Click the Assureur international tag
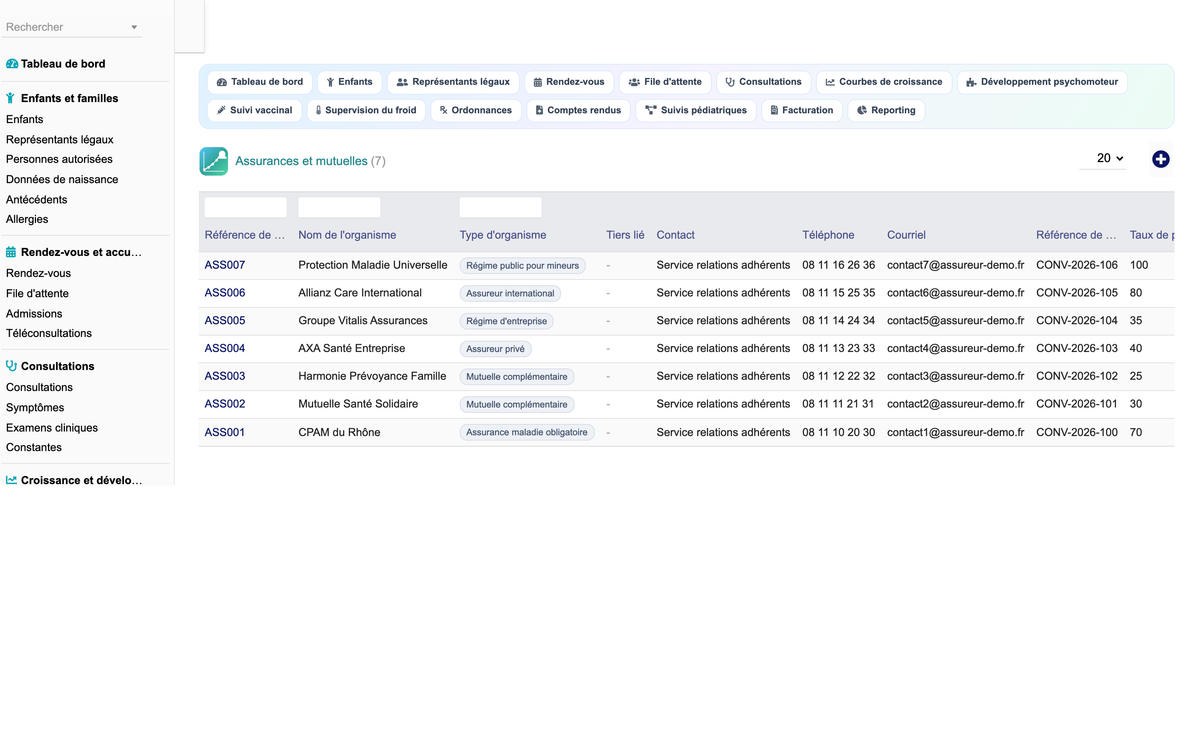 (510, 294)
